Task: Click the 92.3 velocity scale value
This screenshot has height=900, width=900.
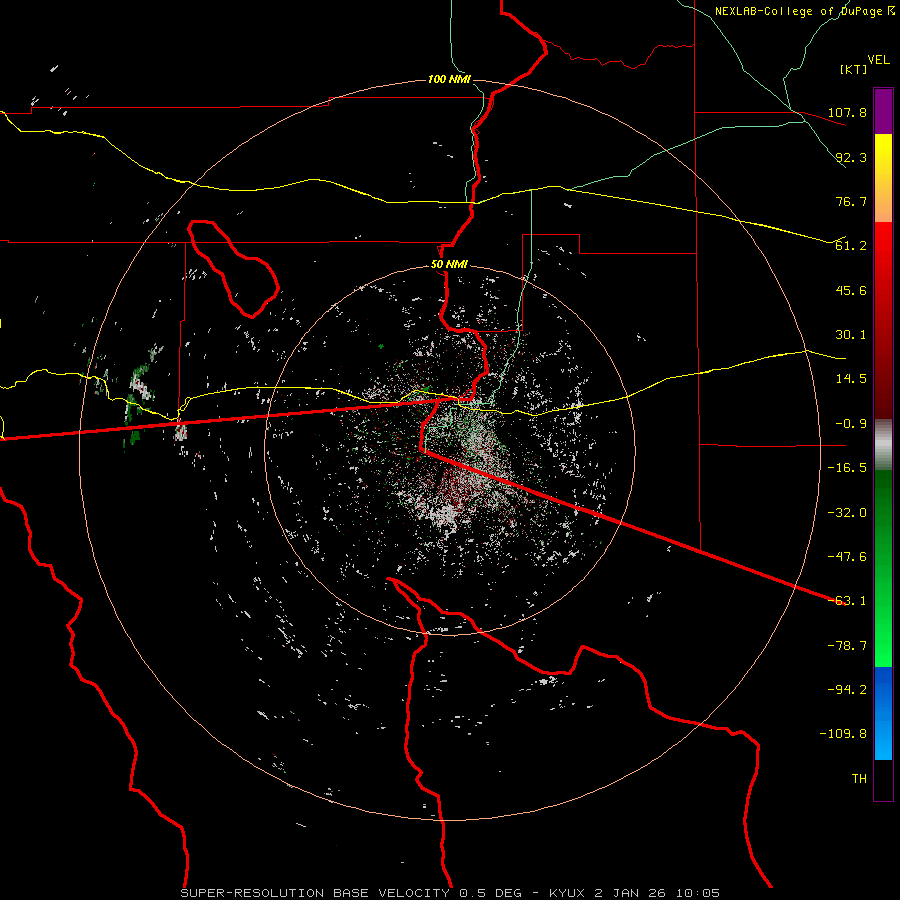Action: 851,157
